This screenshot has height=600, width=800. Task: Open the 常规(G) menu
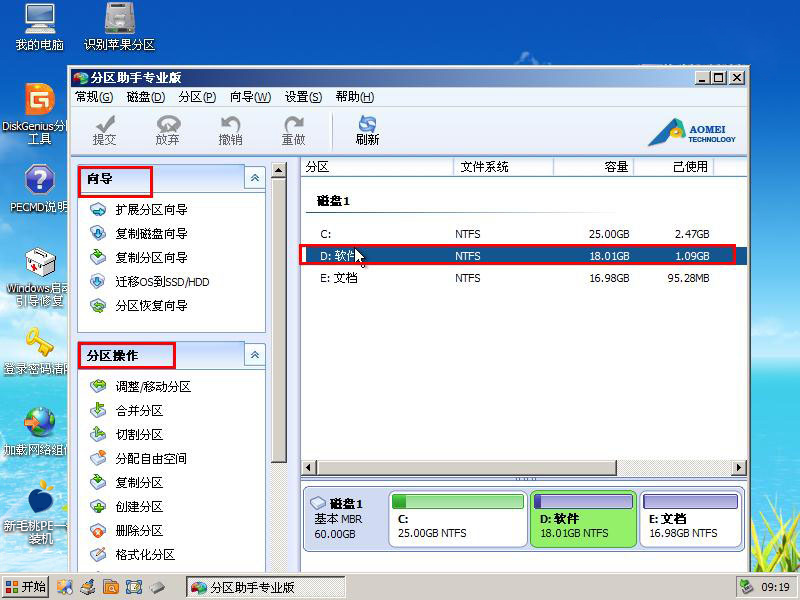coord(94,97)
